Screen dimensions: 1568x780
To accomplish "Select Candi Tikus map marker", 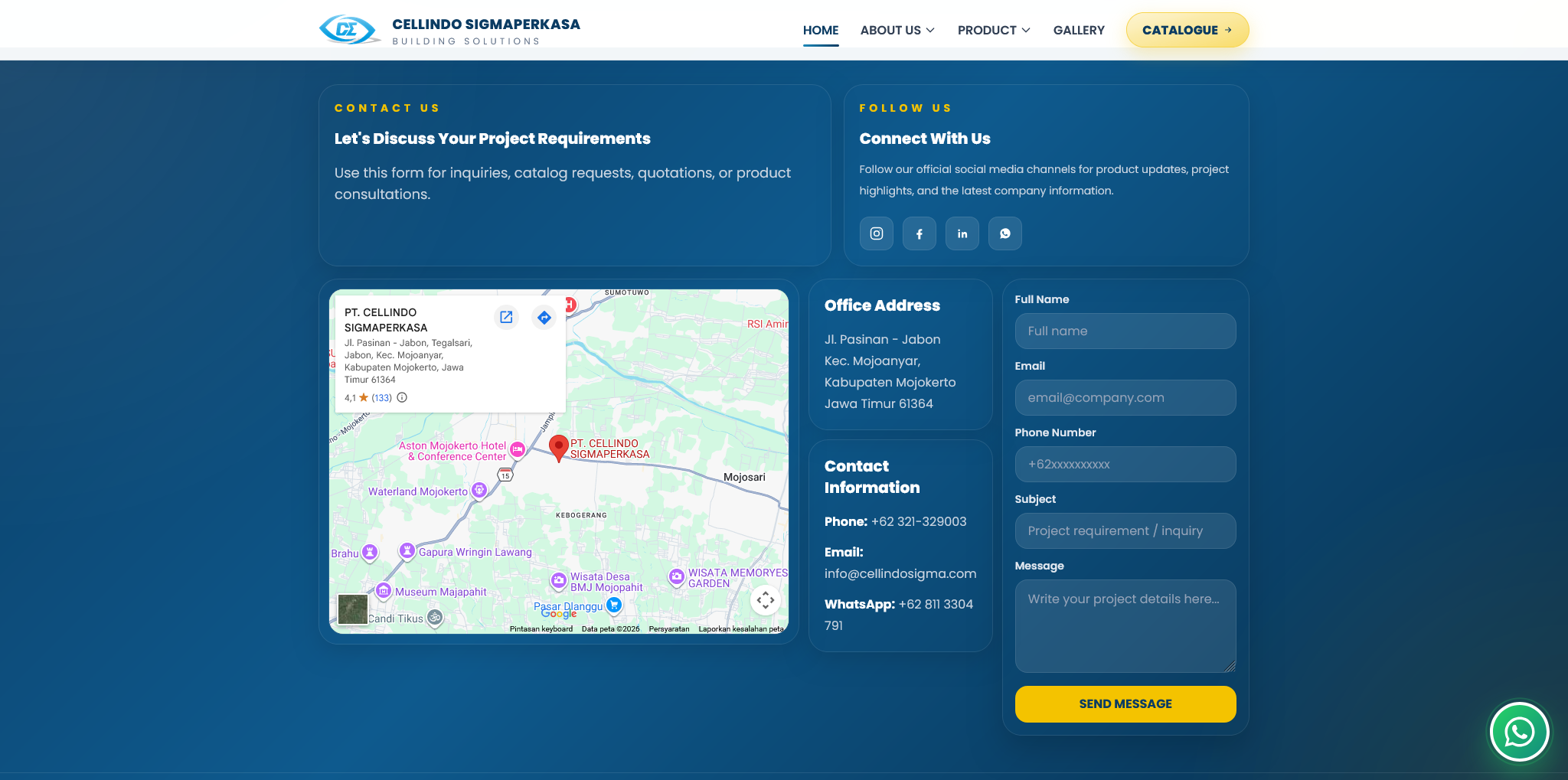I will point(435,617).
